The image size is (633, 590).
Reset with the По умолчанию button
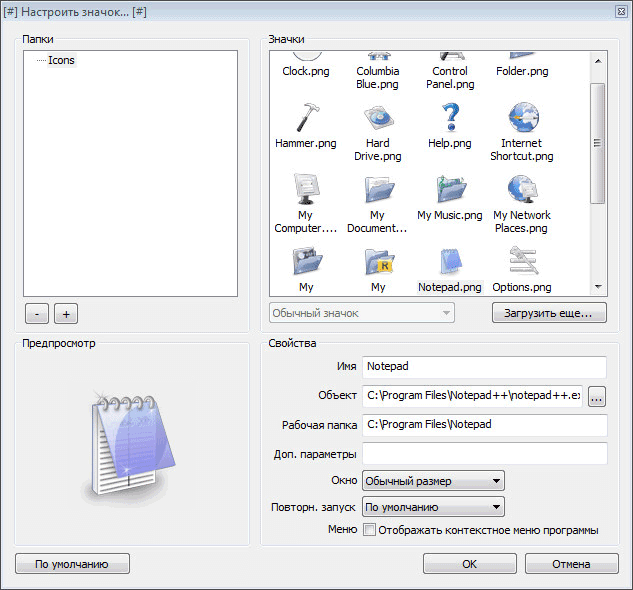72,564
